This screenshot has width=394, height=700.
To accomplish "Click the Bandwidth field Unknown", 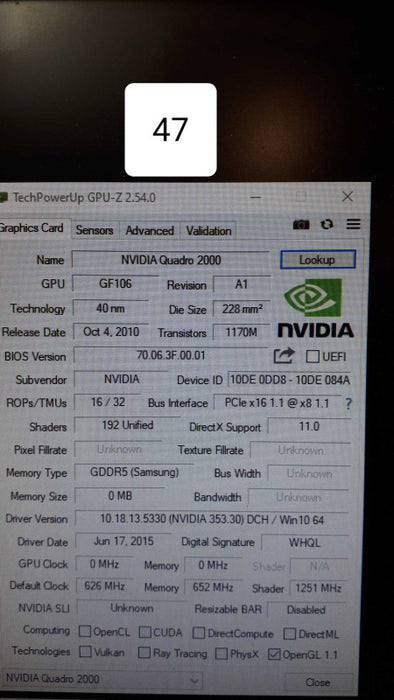I will coord(298,497).
